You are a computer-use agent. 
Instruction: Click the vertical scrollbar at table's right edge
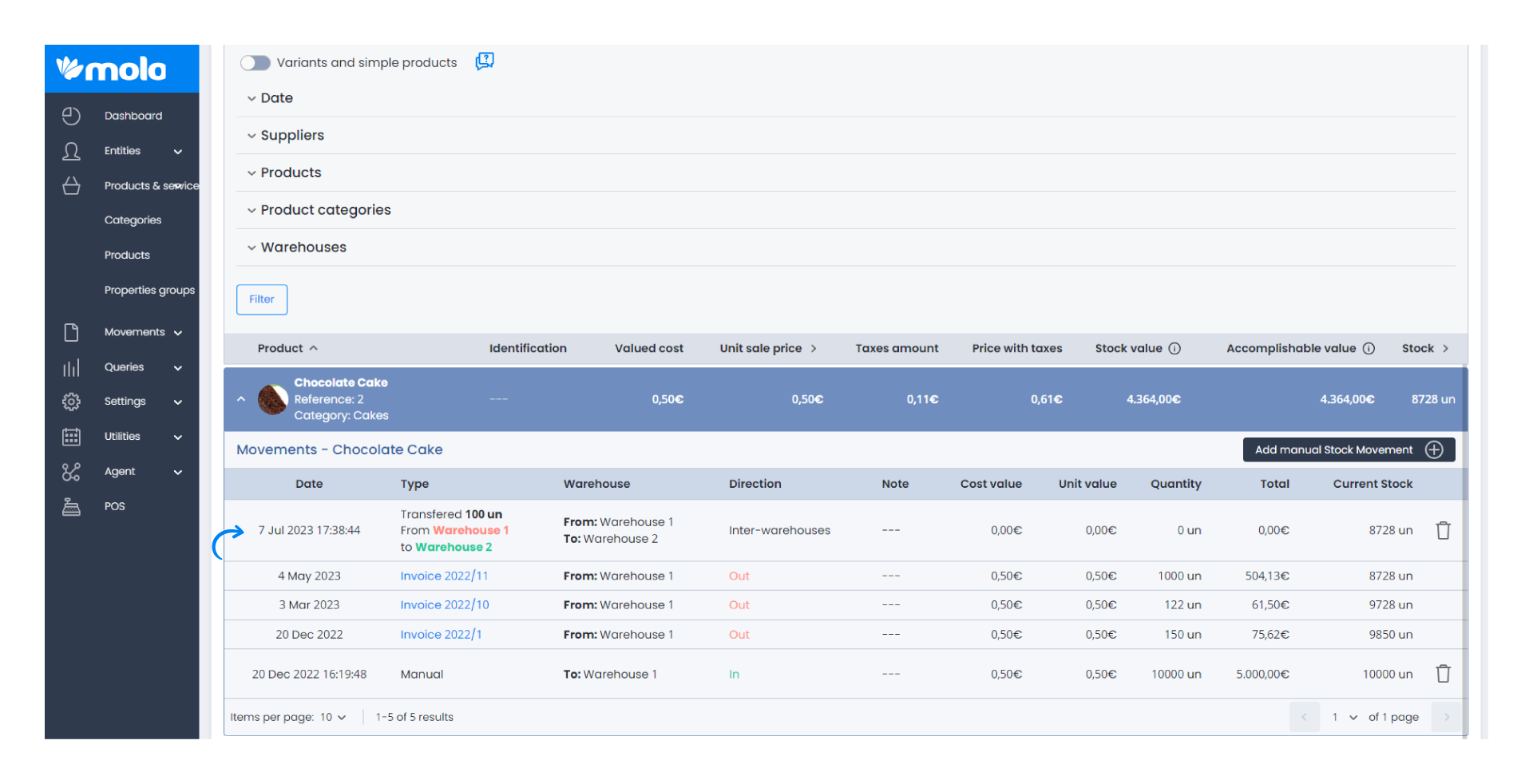(x=1465, y=551)
